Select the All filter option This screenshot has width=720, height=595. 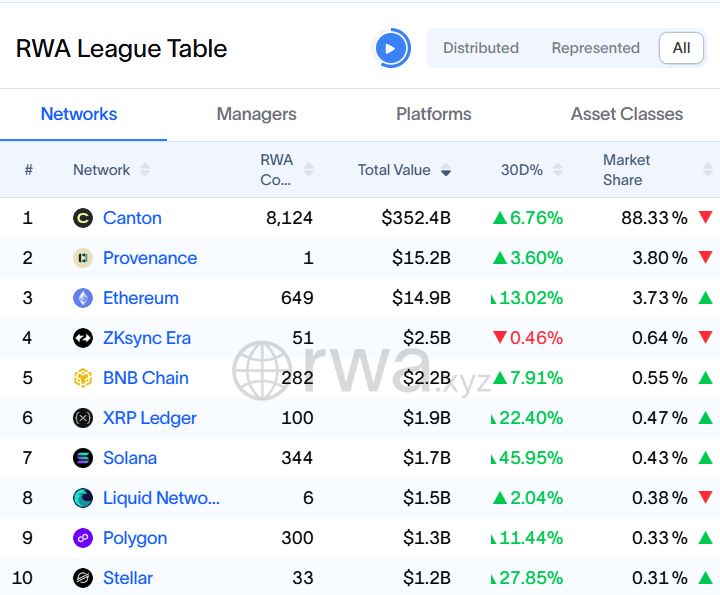[681, 48]
